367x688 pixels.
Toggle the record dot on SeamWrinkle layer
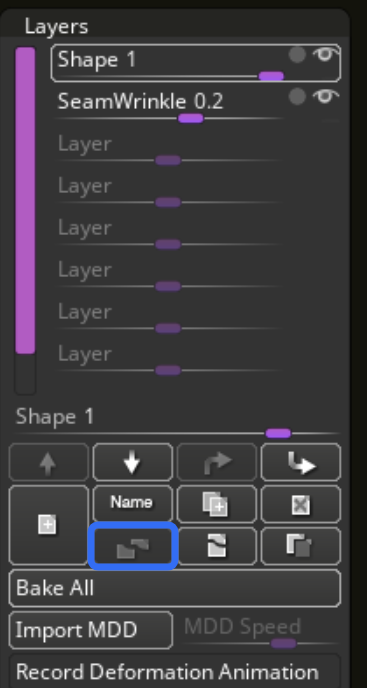(x=297, y=97)
